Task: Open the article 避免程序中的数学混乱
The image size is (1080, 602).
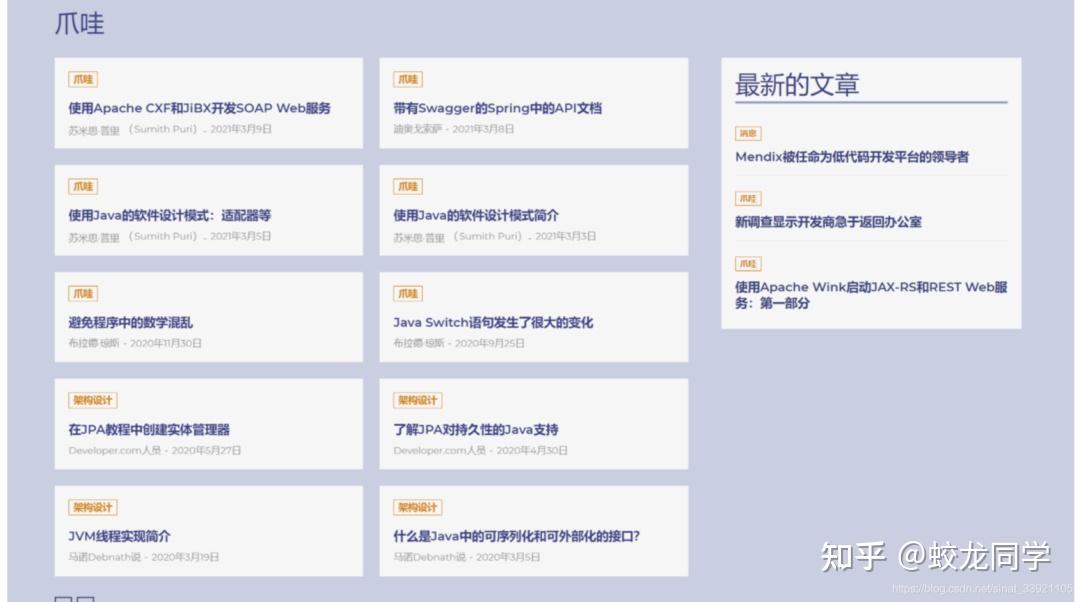Action: [x=134, y=323]
